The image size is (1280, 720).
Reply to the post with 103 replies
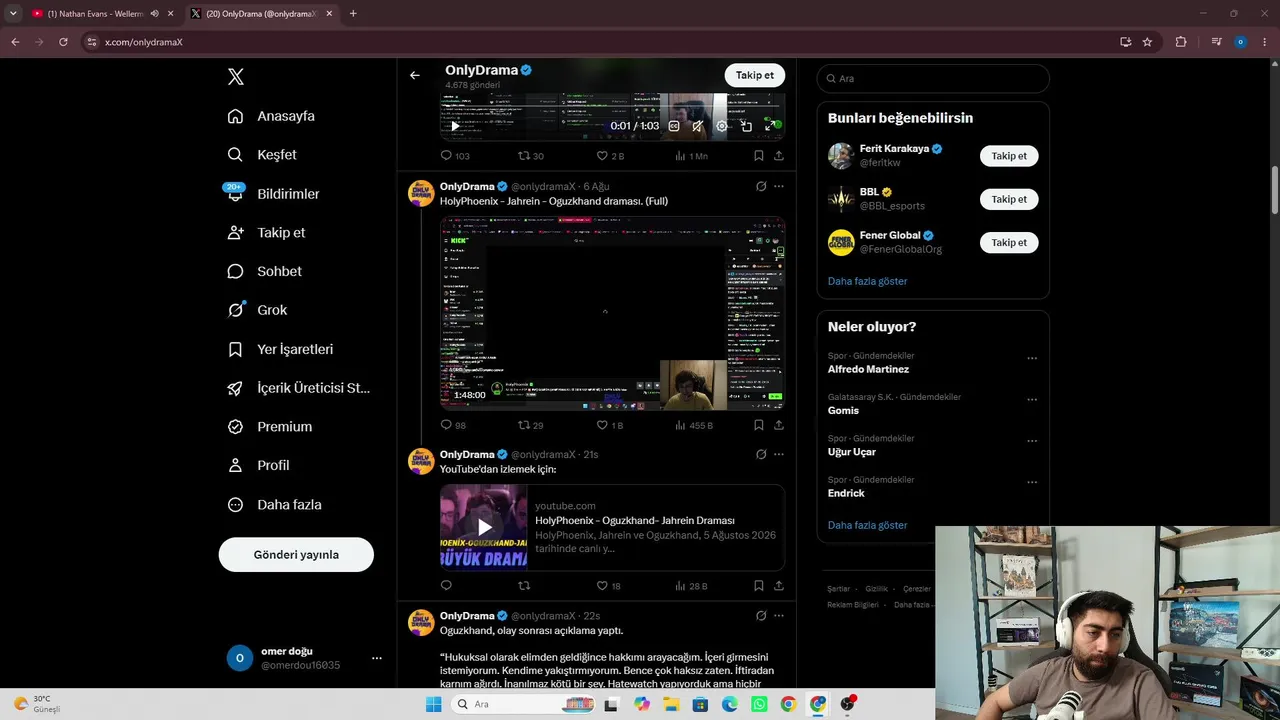click(x=455, y=156)
